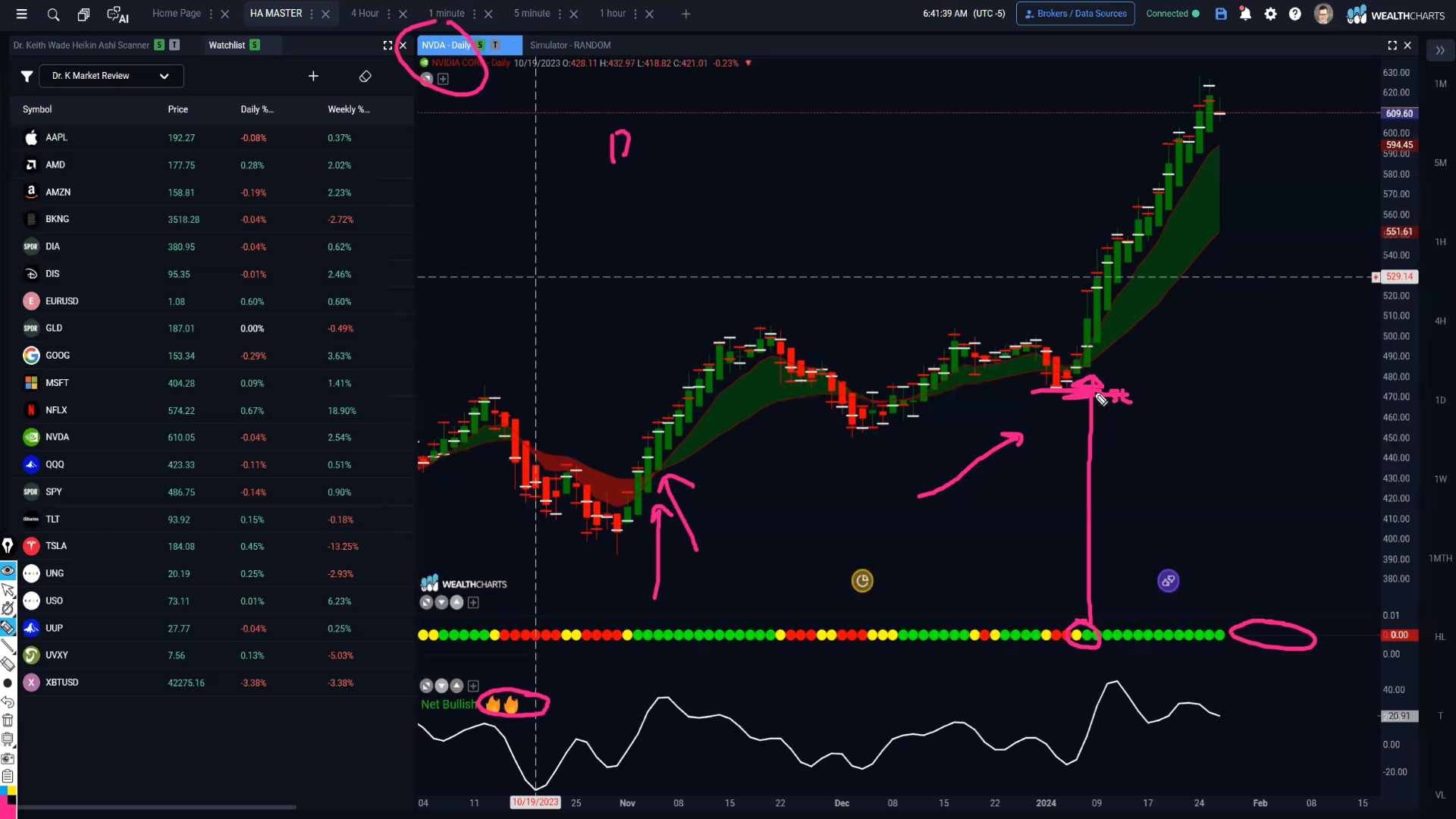Image resolution: width=1456 pixels, height=819 pixels.
Task: Open the settings gear
Action: point(1270,14)
